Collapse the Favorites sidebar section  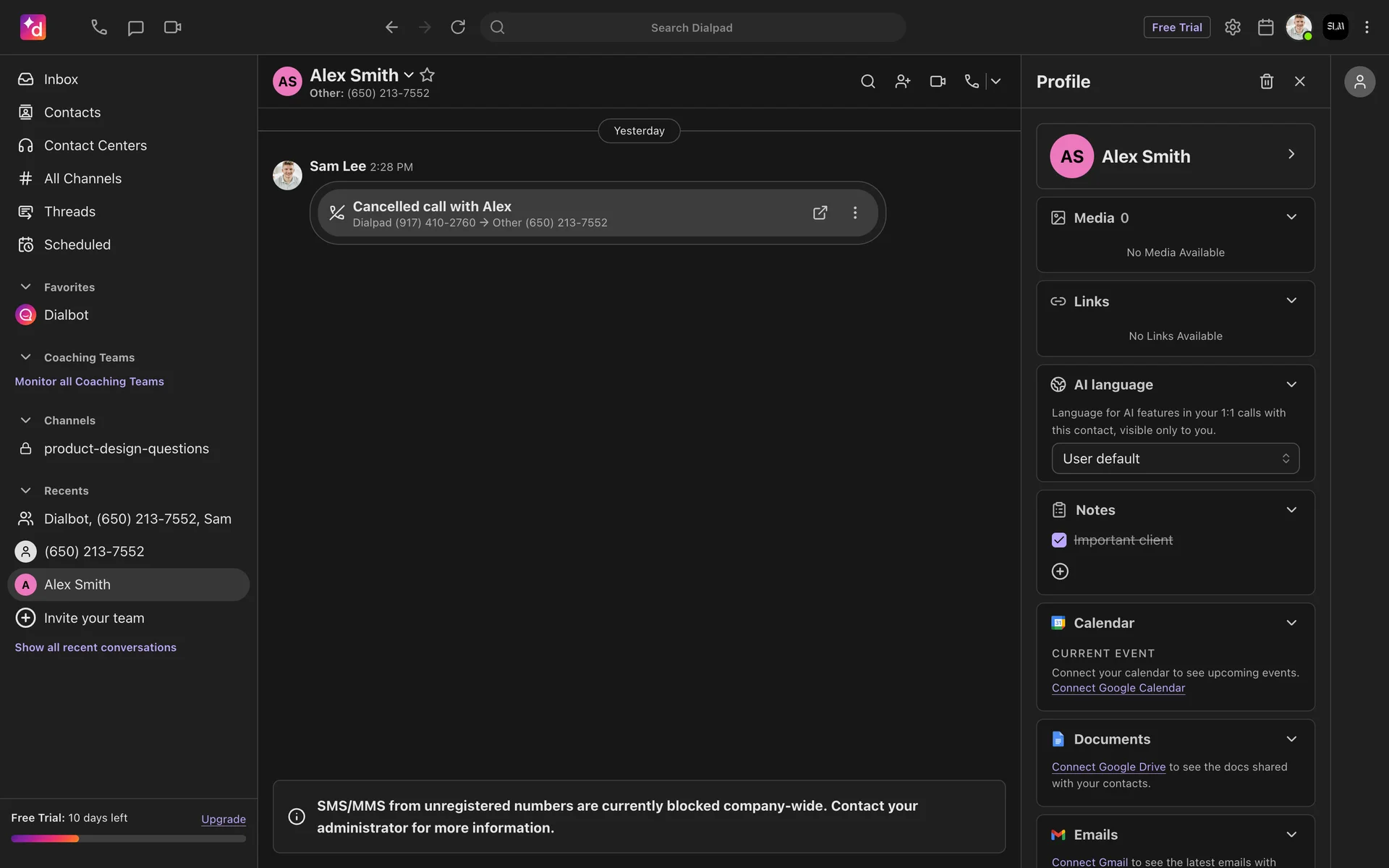(26, 287)
